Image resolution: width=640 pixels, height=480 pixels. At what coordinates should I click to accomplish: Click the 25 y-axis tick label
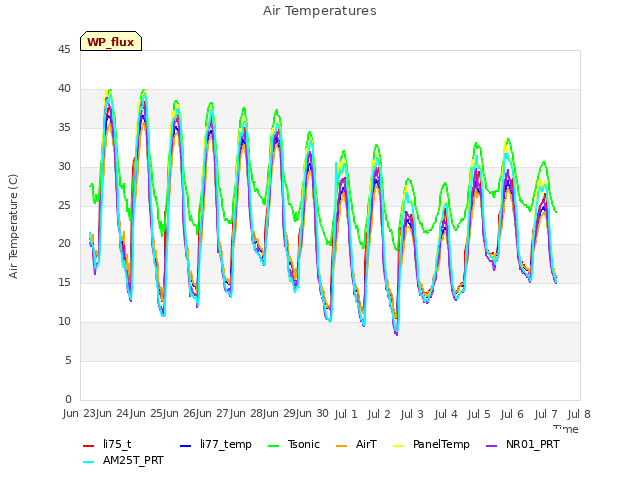(x=64, y=205)
